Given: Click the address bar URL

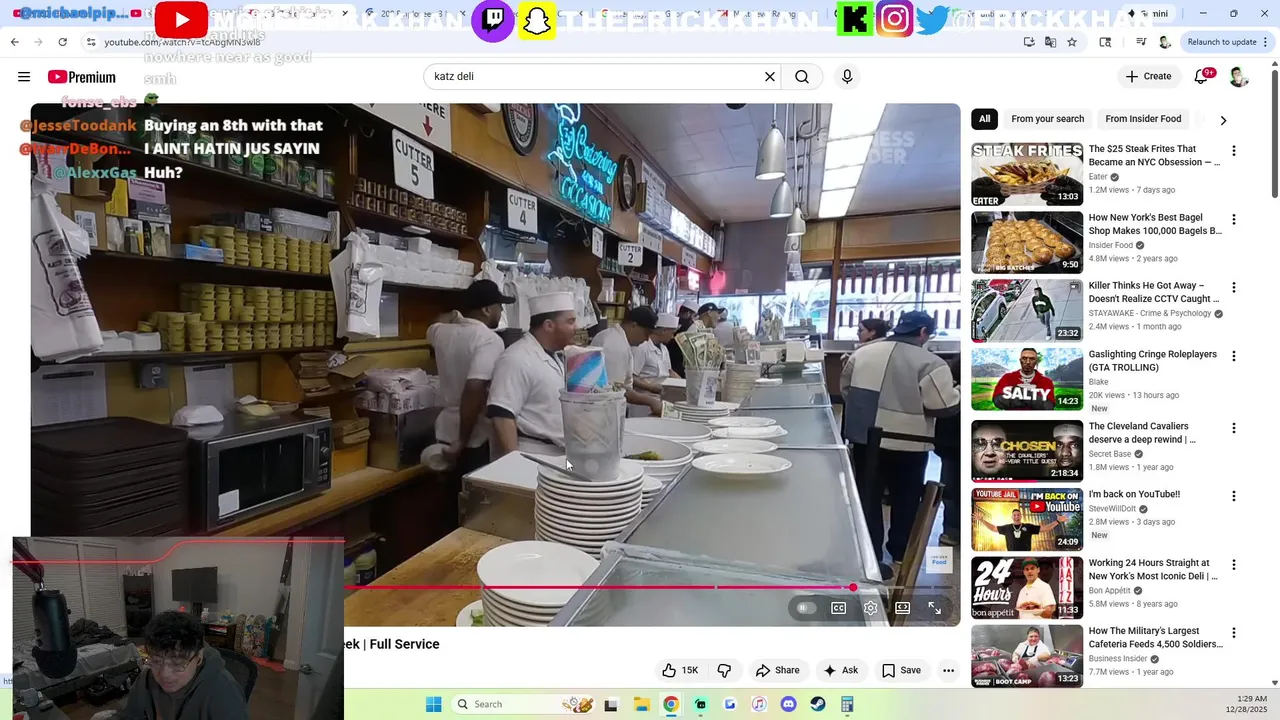Looking at the screenshot, I should pos(182,42).
